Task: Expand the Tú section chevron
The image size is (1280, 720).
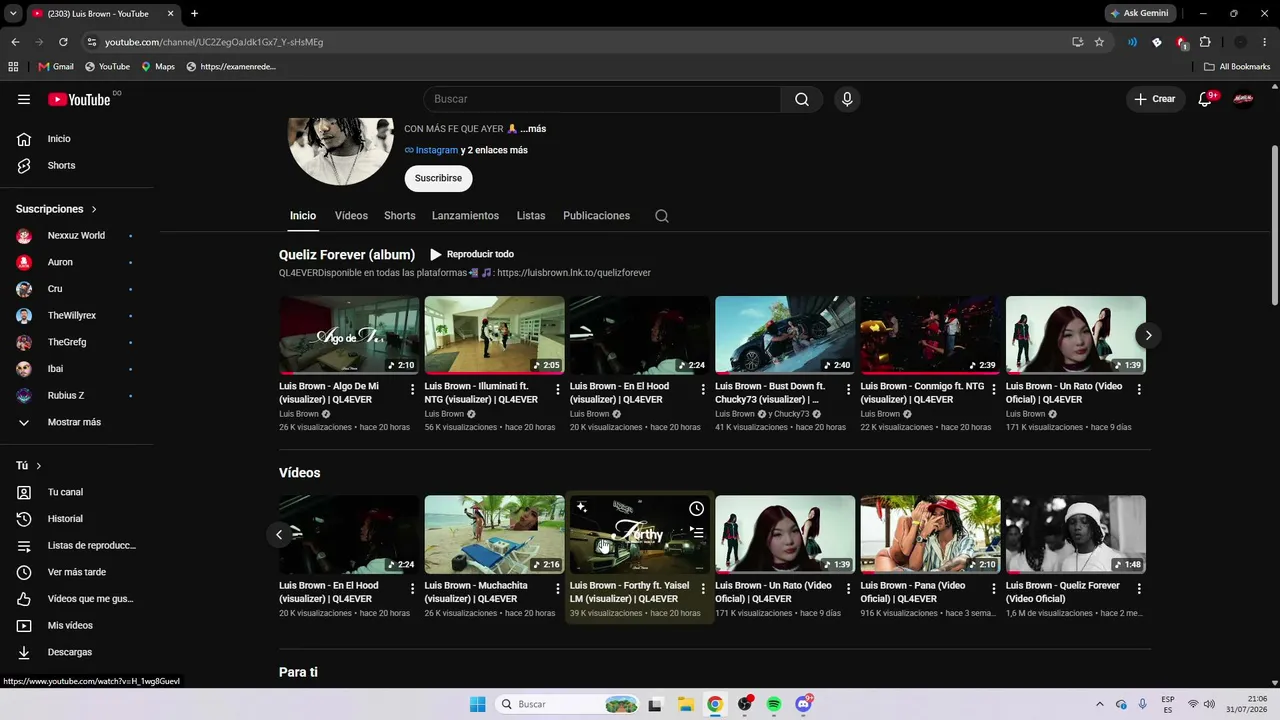Action: coord(39,466)
